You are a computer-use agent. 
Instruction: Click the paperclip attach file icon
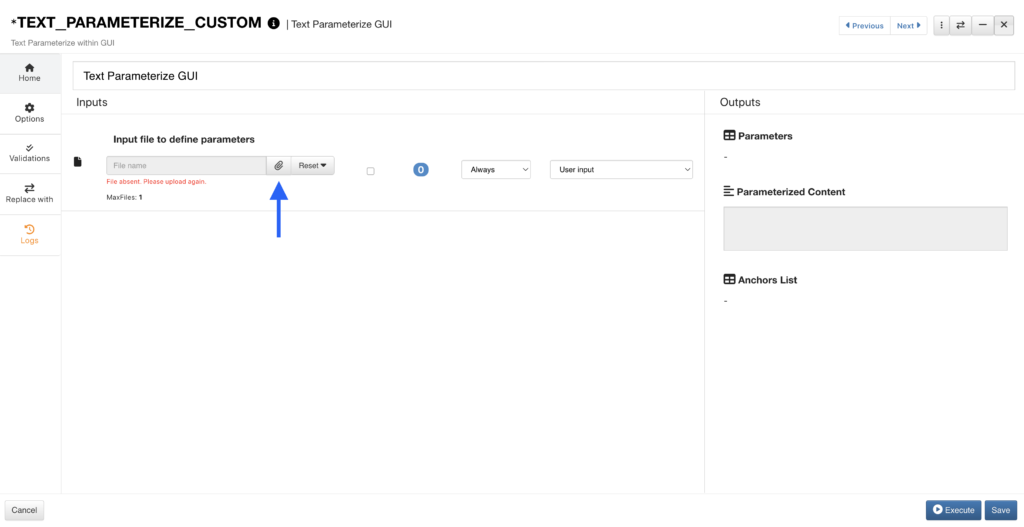(x=279, y=166)
